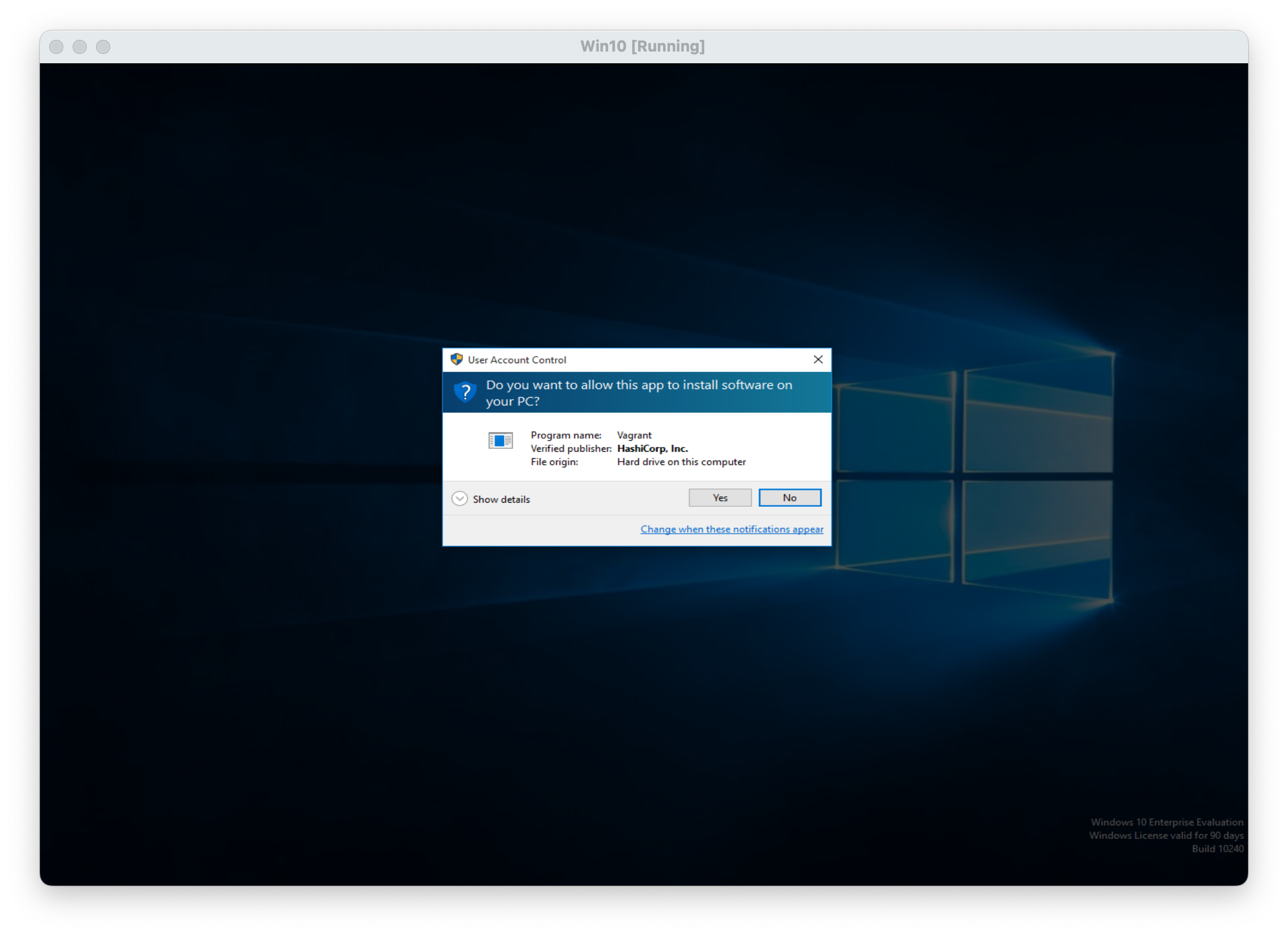Open Change when these notifications appear link
Screen dimensions: 1288x935
click(x=731, y=529)
